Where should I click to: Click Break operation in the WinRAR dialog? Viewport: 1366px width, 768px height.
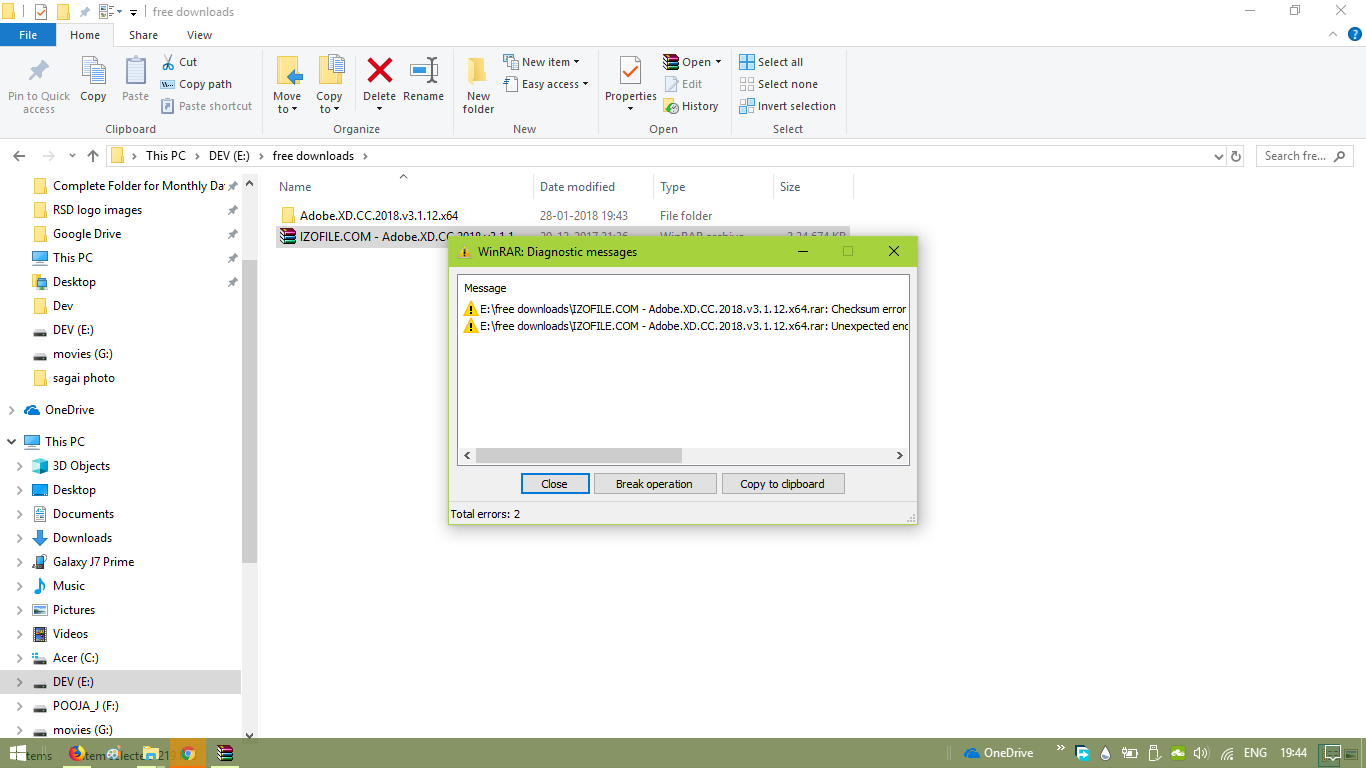(655, 484)
